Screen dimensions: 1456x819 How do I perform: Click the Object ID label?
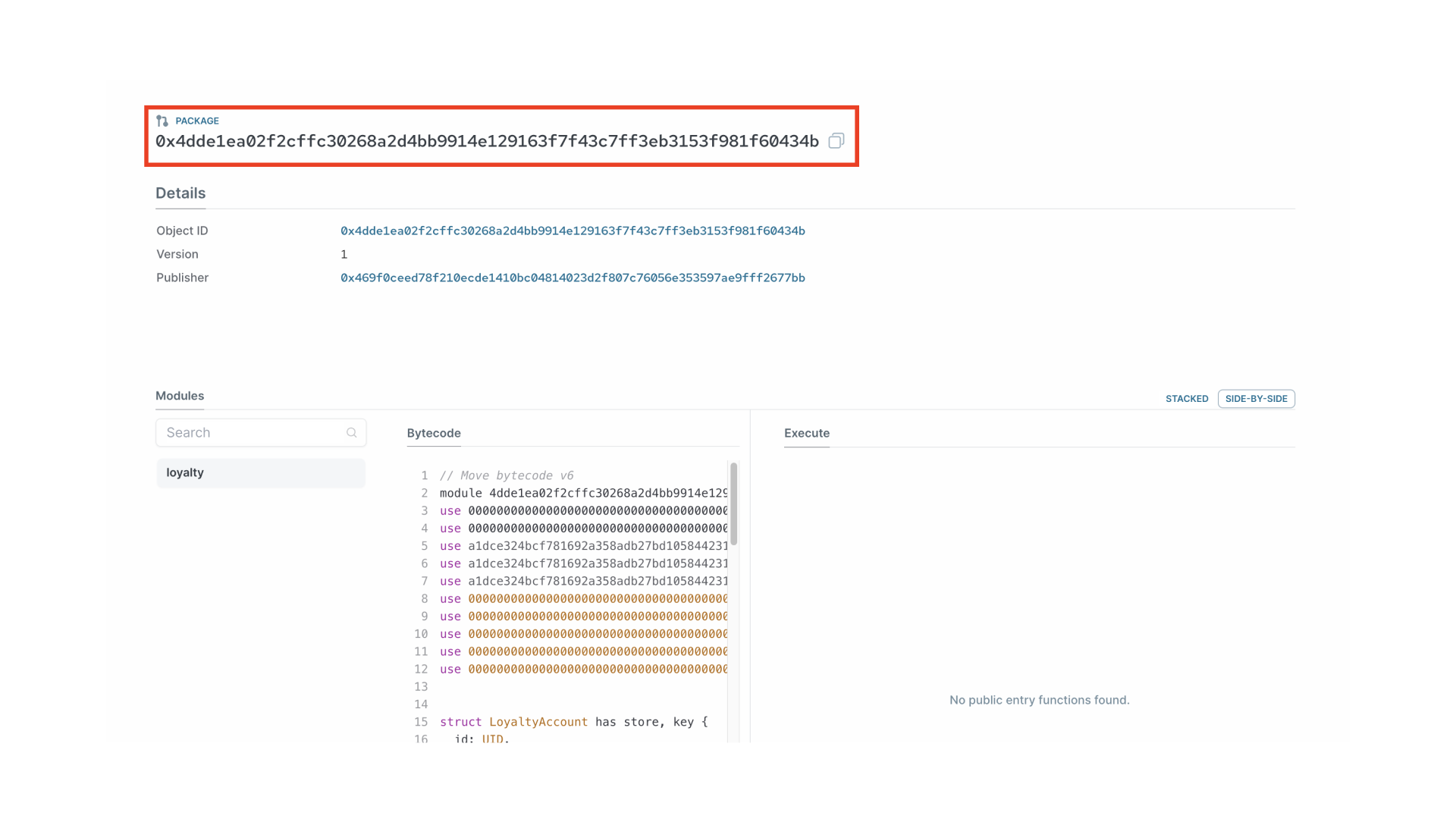pos(182,231)
